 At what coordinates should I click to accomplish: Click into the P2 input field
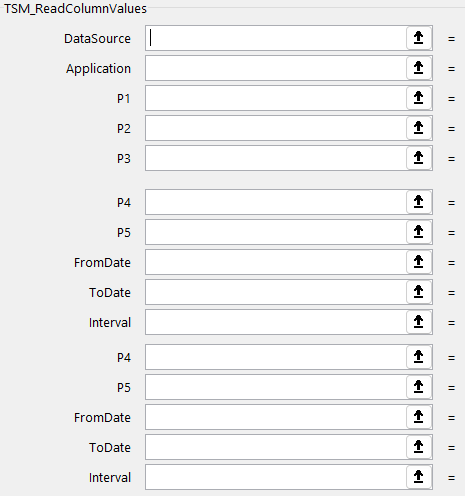tap(276, 128)
